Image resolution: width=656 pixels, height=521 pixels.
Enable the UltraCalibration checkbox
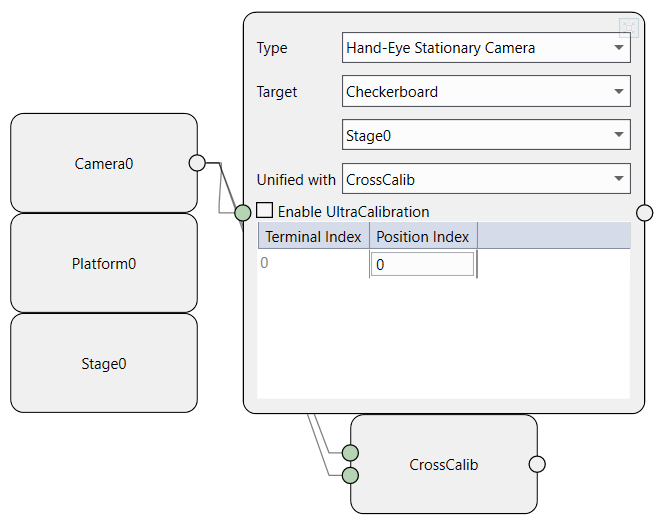pyautogui.click(x=265, y=211)
